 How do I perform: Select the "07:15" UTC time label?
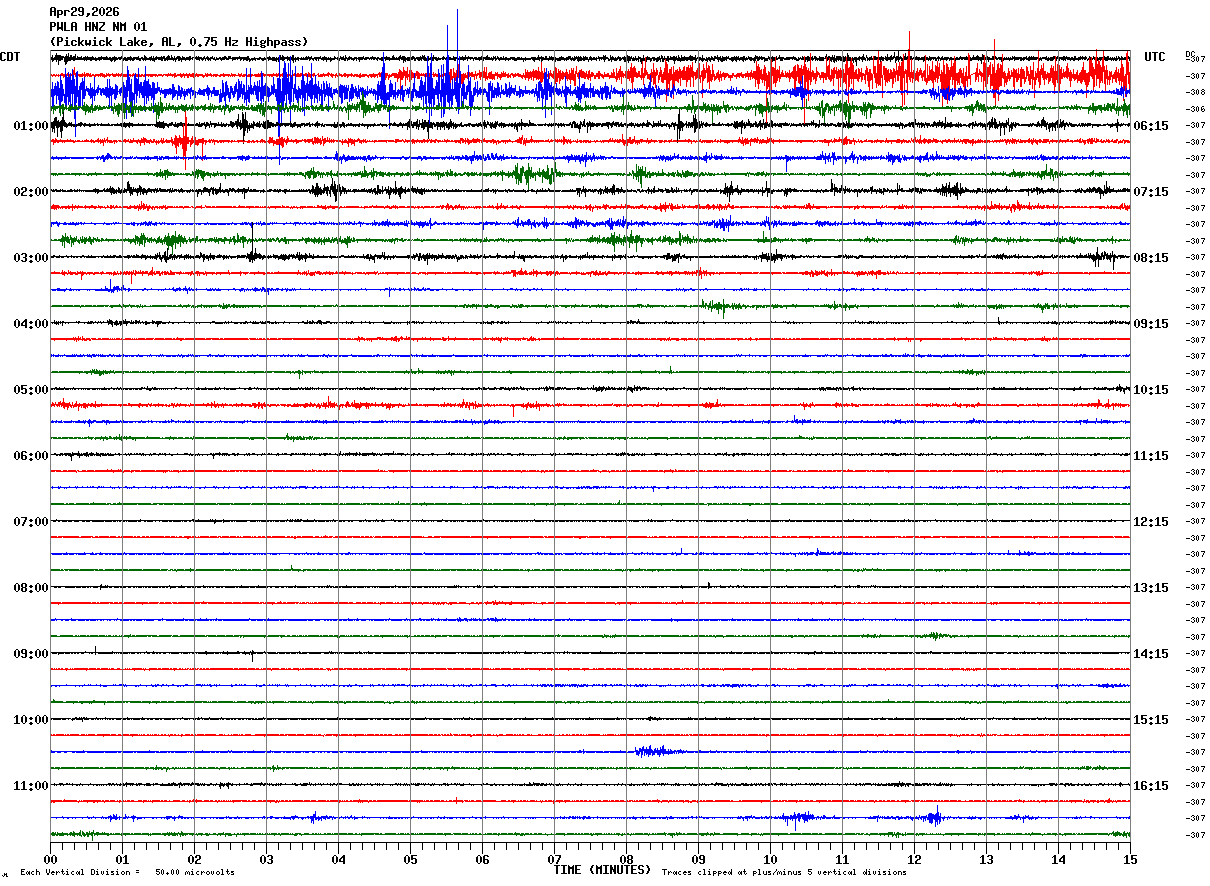tap(1151, 192)
